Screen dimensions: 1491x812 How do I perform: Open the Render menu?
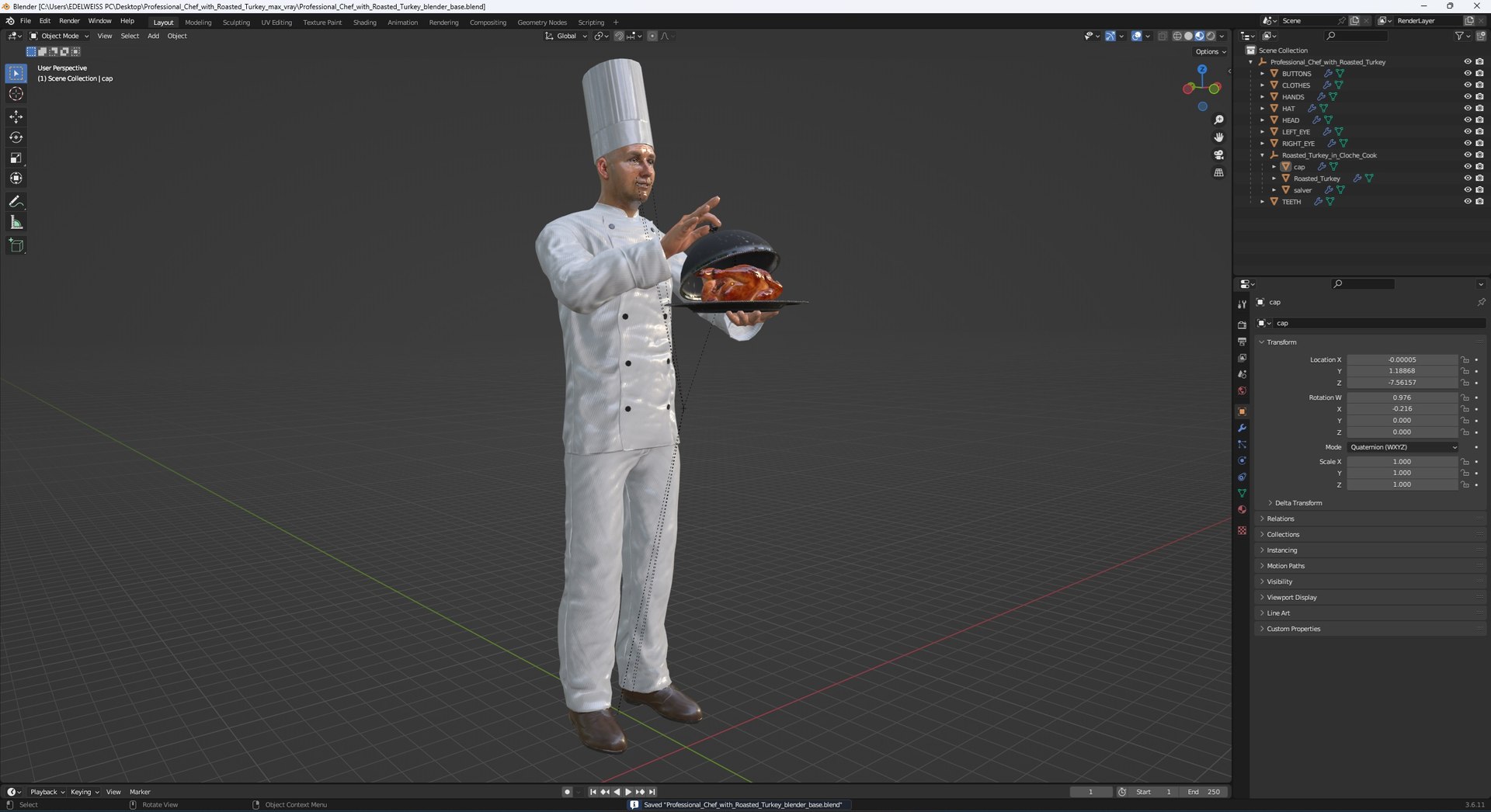click(69, 21)
